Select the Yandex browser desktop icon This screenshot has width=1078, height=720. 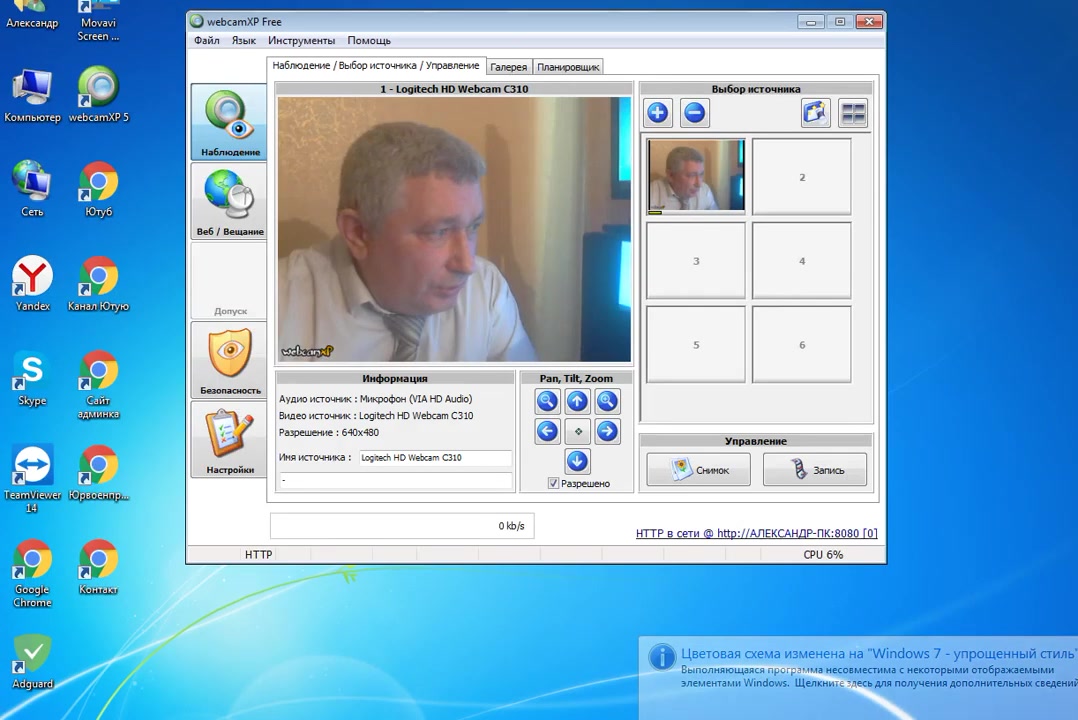pyautogui.click(x=32, y=283)
